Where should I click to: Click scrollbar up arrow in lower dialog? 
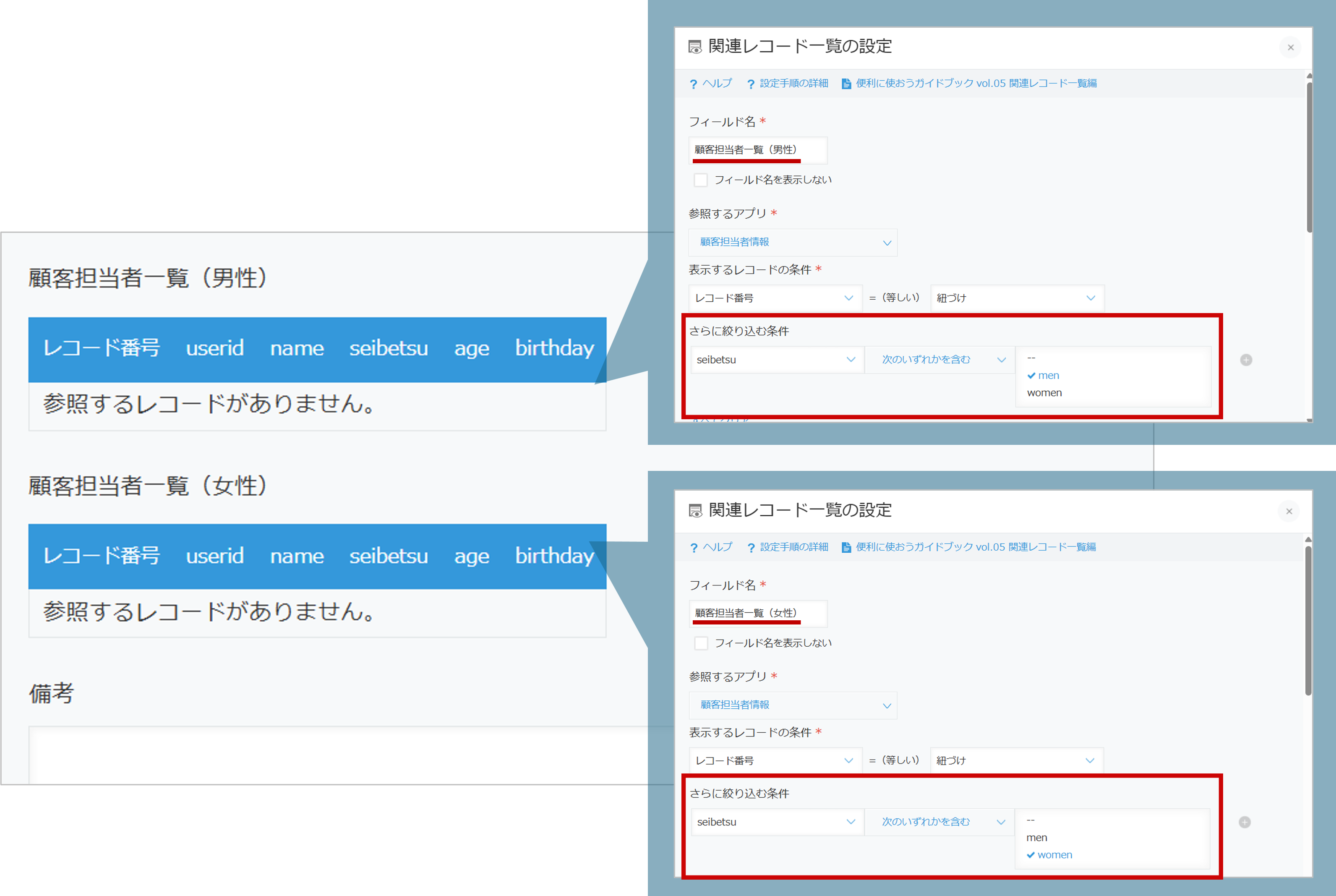pyautogui.click(x=1308, y=539)
